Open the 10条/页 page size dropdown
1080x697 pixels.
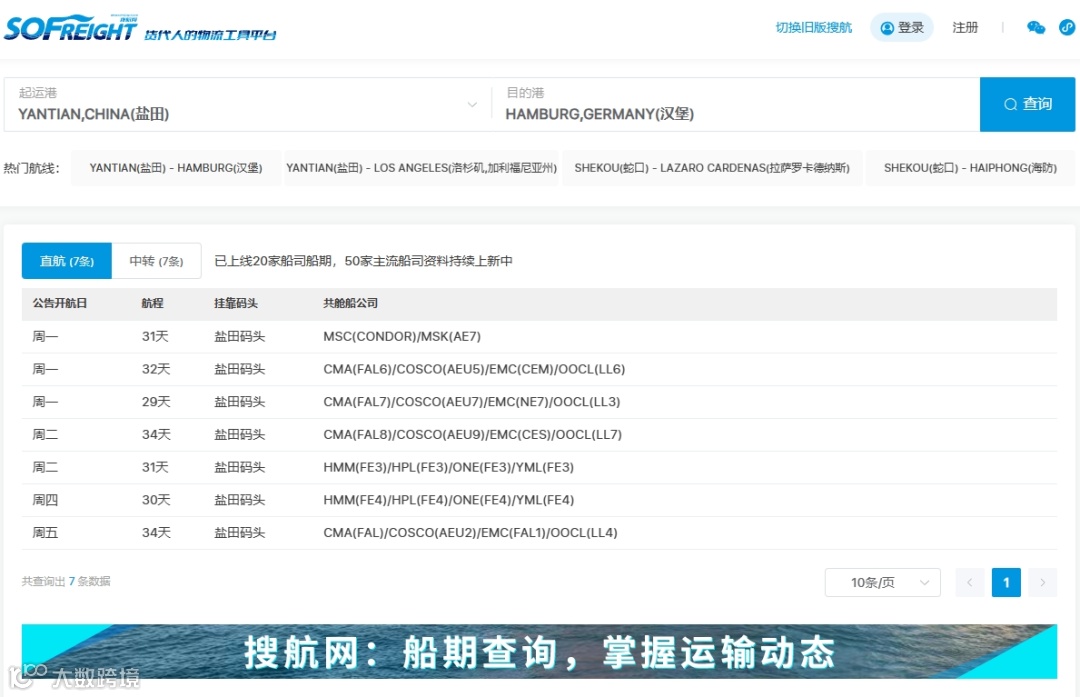point(882,582)
